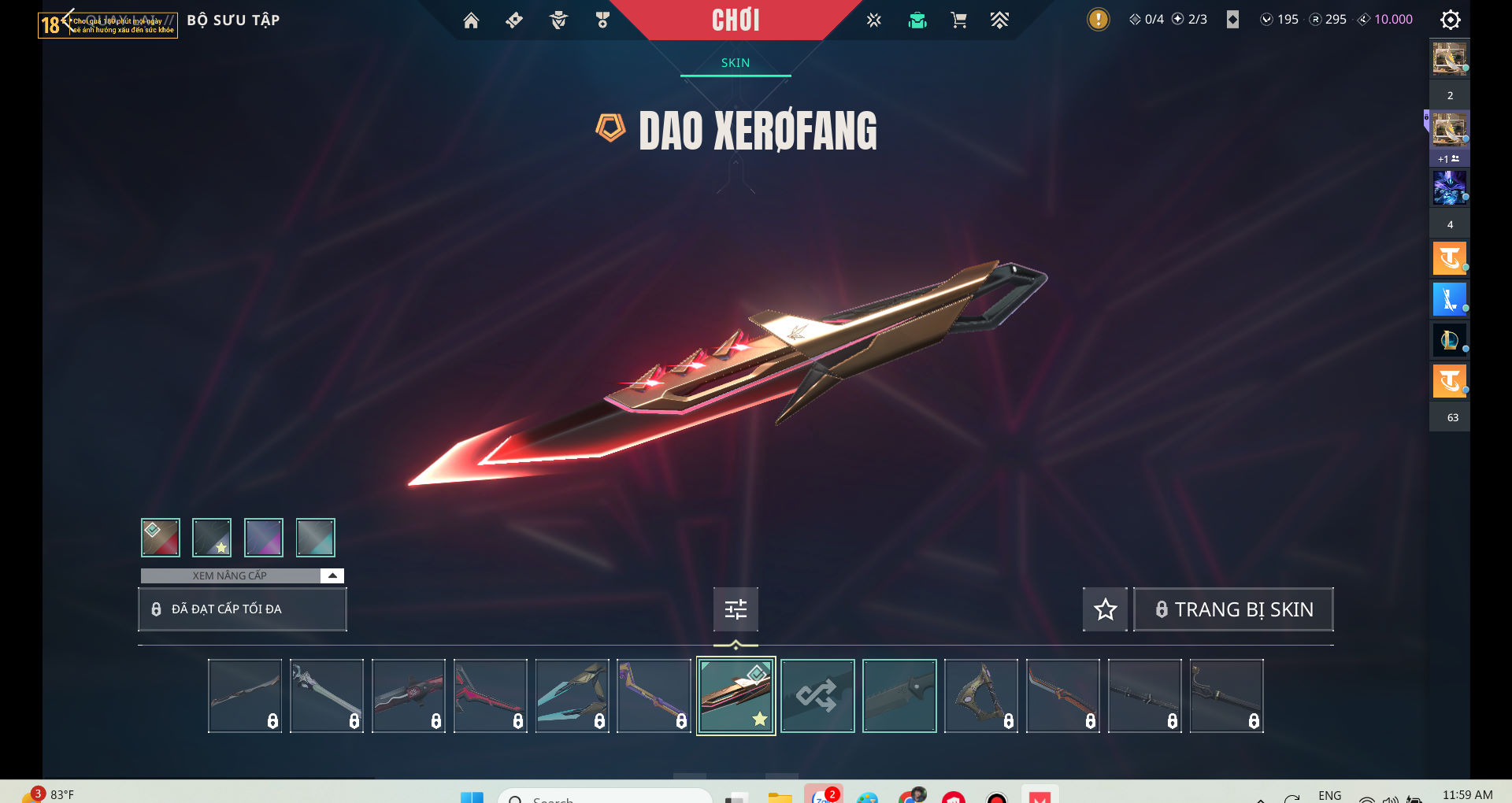Open the CHƠI play tab
The width and height of the screenshot is (1512, 803).
coord(736,20)
